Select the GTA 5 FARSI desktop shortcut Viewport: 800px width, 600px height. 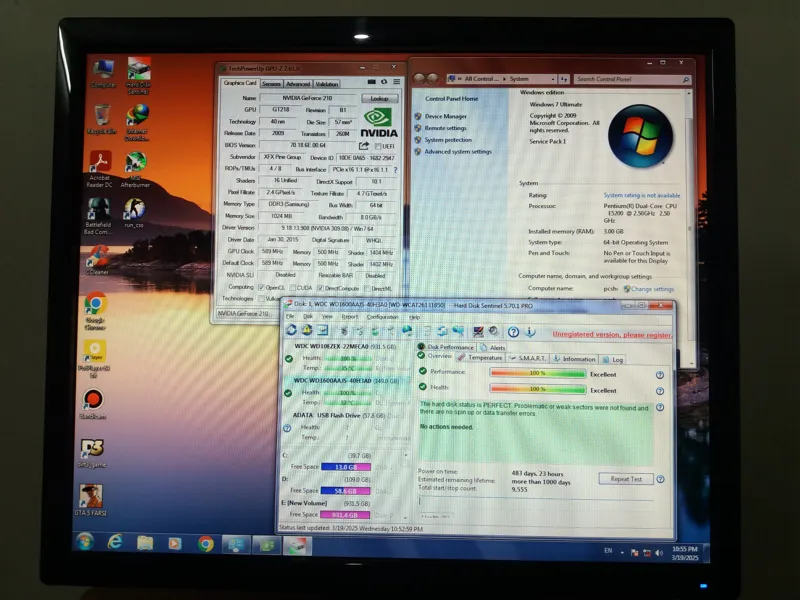tap(91, 500)
